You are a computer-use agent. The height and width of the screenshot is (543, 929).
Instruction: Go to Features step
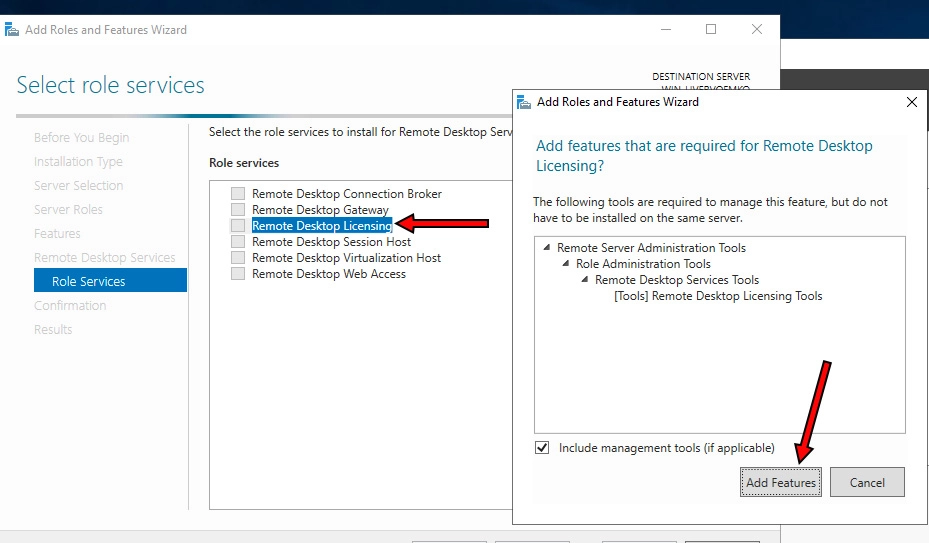57,234
